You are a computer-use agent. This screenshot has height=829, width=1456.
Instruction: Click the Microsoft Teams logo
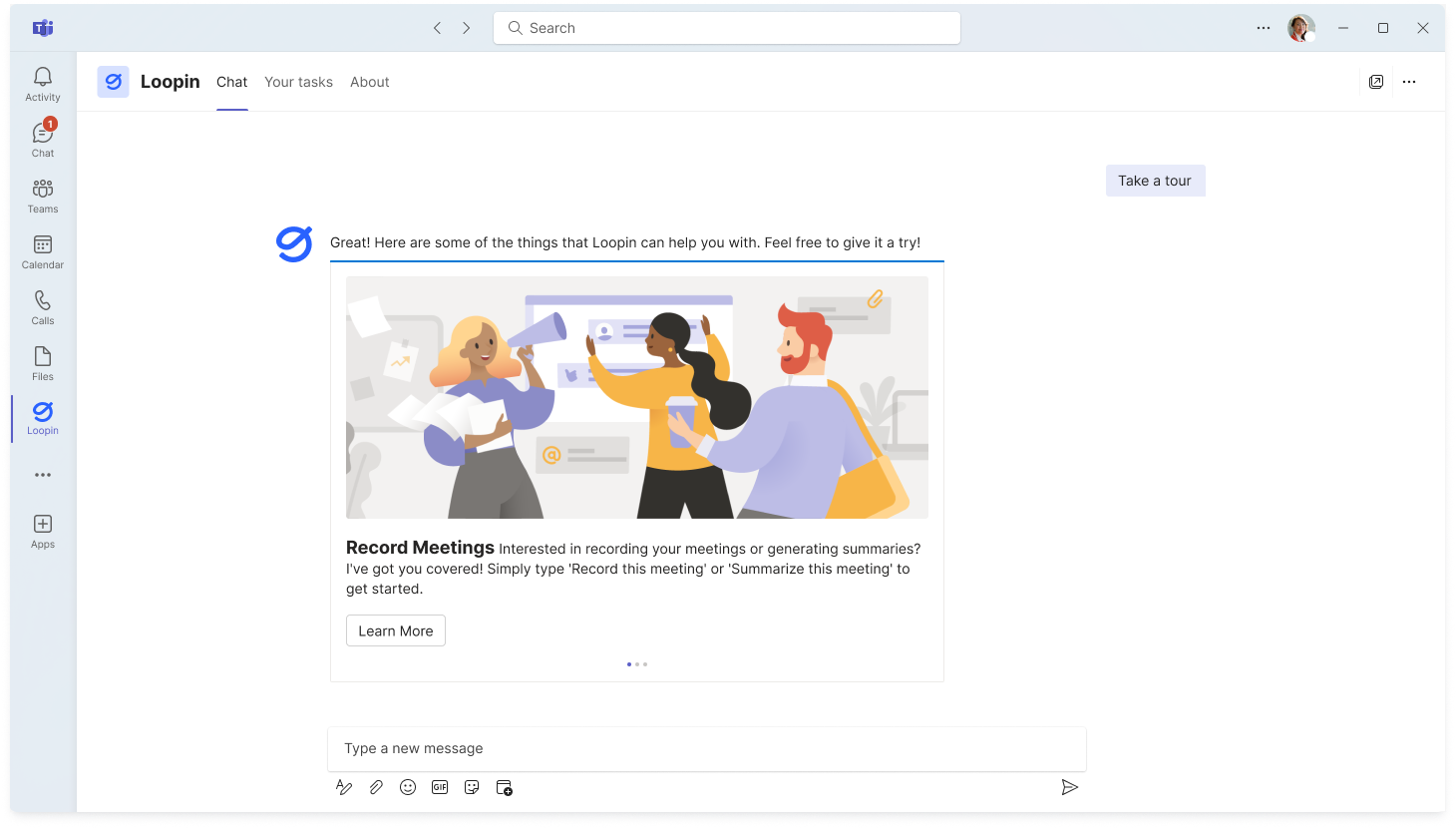click(43, 28)
